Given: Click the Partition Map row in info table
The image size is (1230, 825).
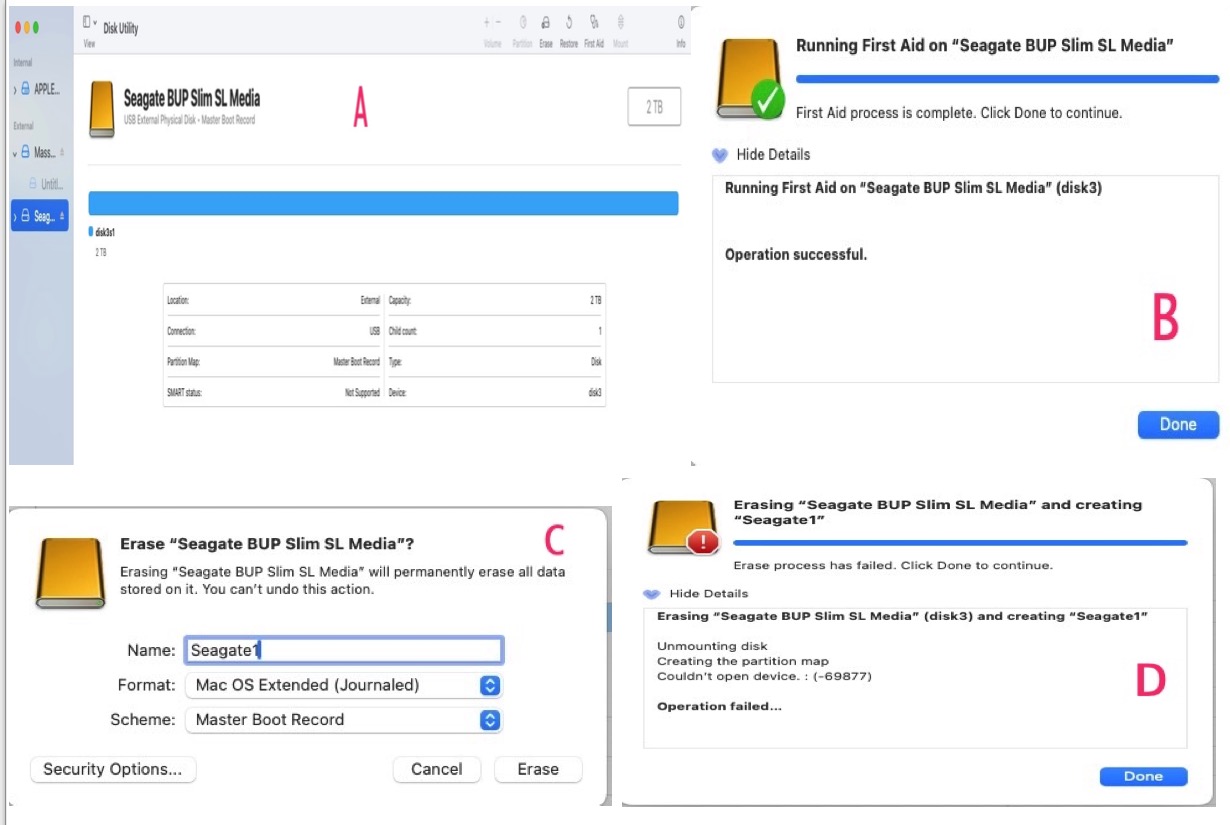Looking at the screenshot, I should [273, 362].
